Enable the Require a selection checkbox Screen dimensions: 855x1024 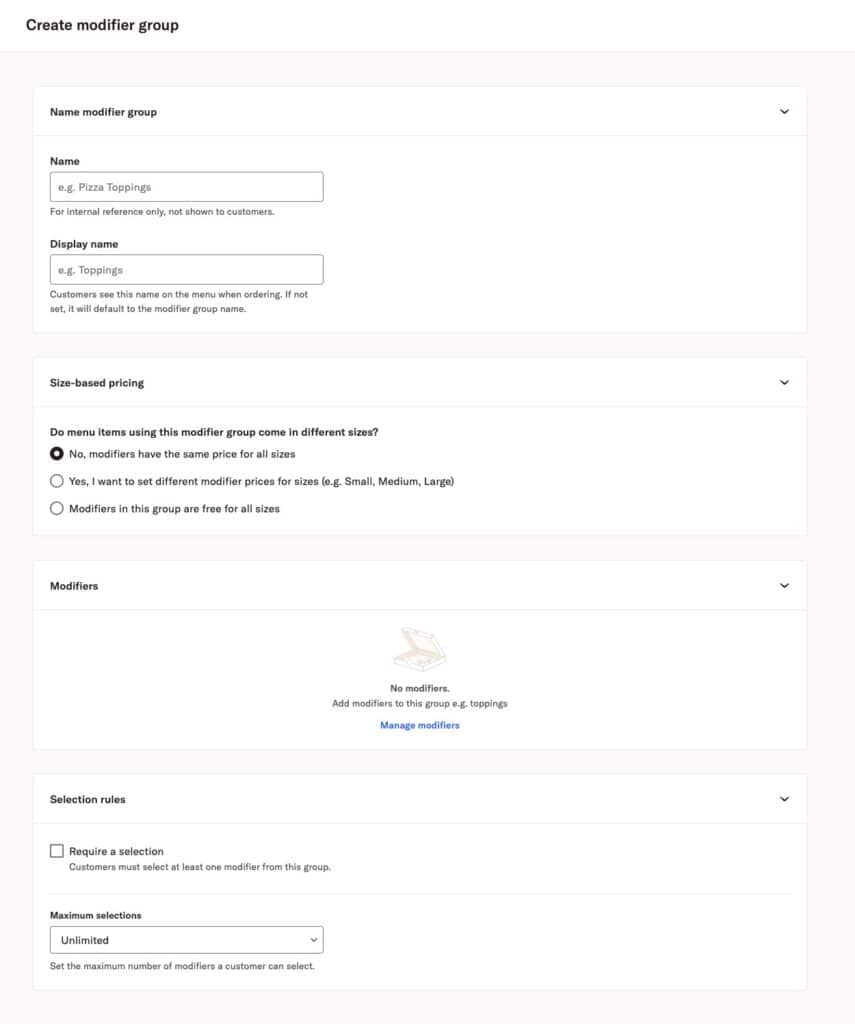point(56,850)
